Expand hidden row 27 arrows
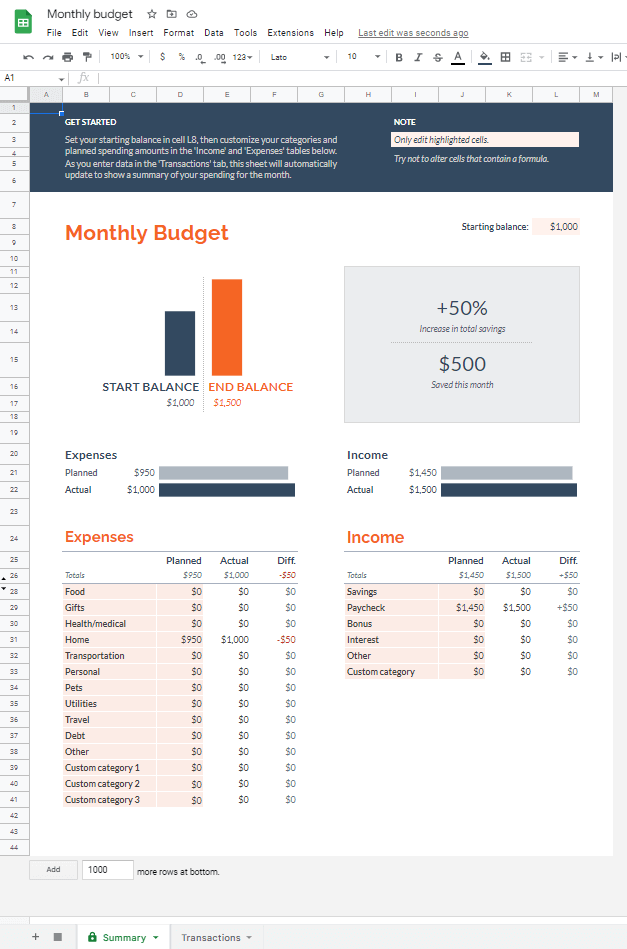 tap(4, 583)
